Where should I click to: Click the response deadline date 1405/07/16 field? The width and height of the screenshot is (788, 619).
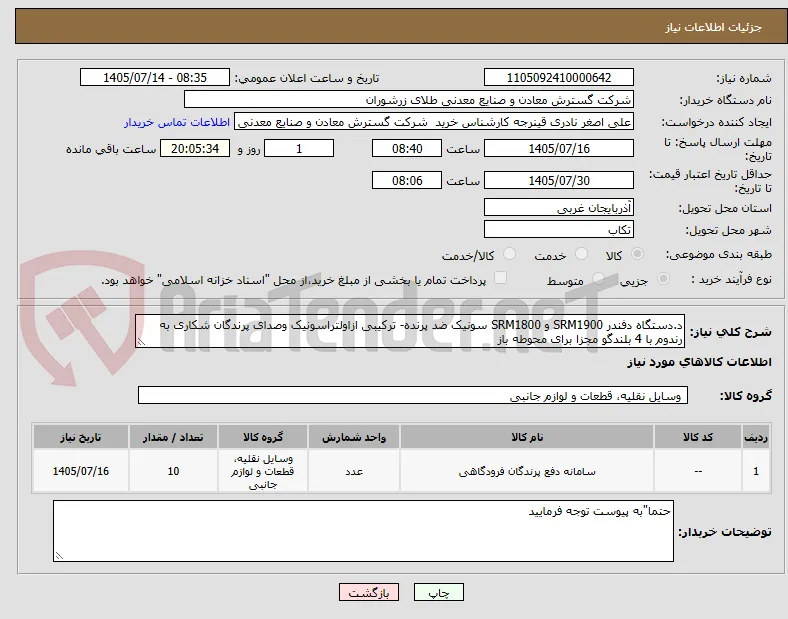pos(558,149)
